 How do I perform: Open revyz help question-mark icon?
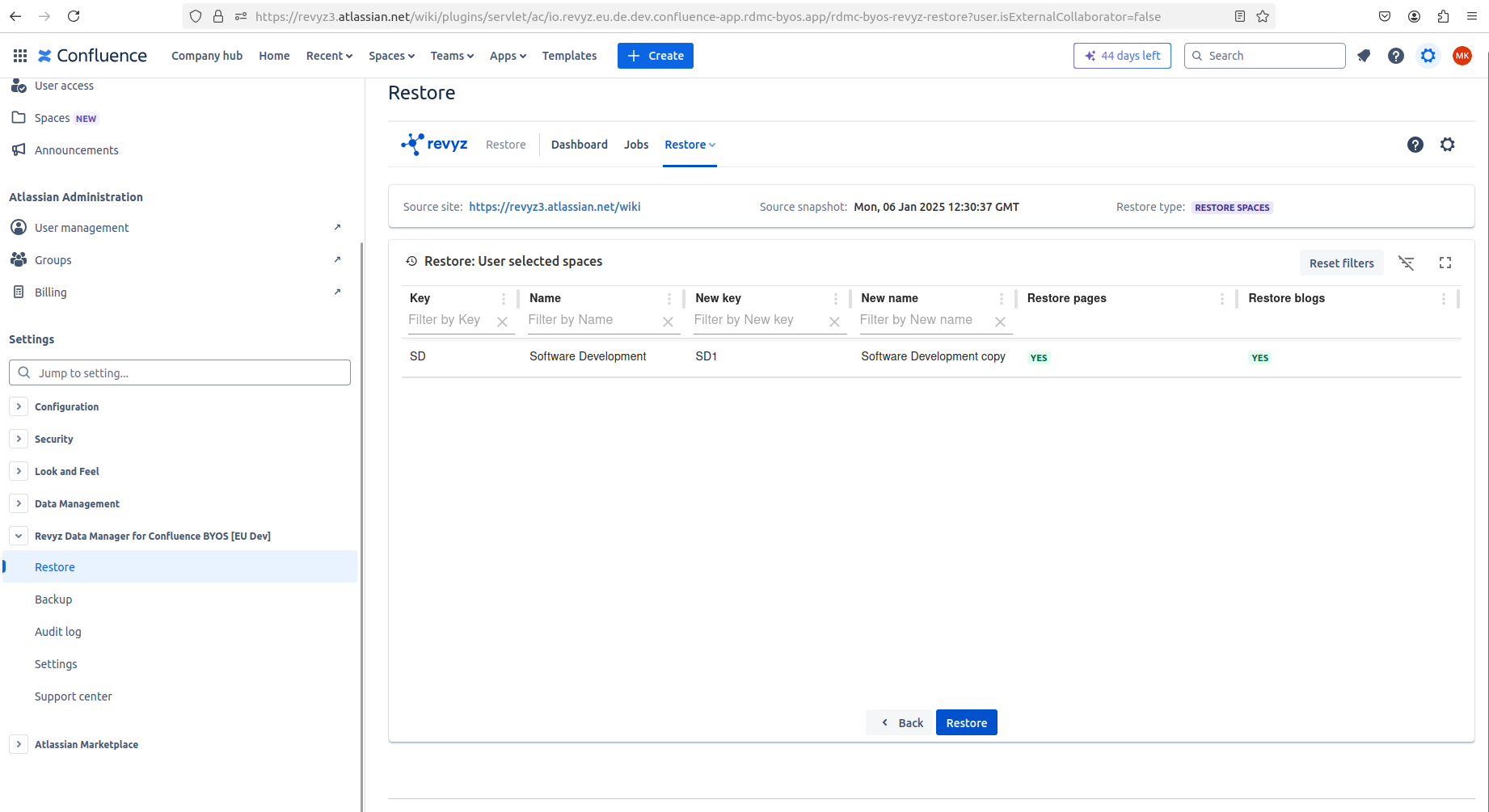pyautogui.click(x=1415, y=145)
